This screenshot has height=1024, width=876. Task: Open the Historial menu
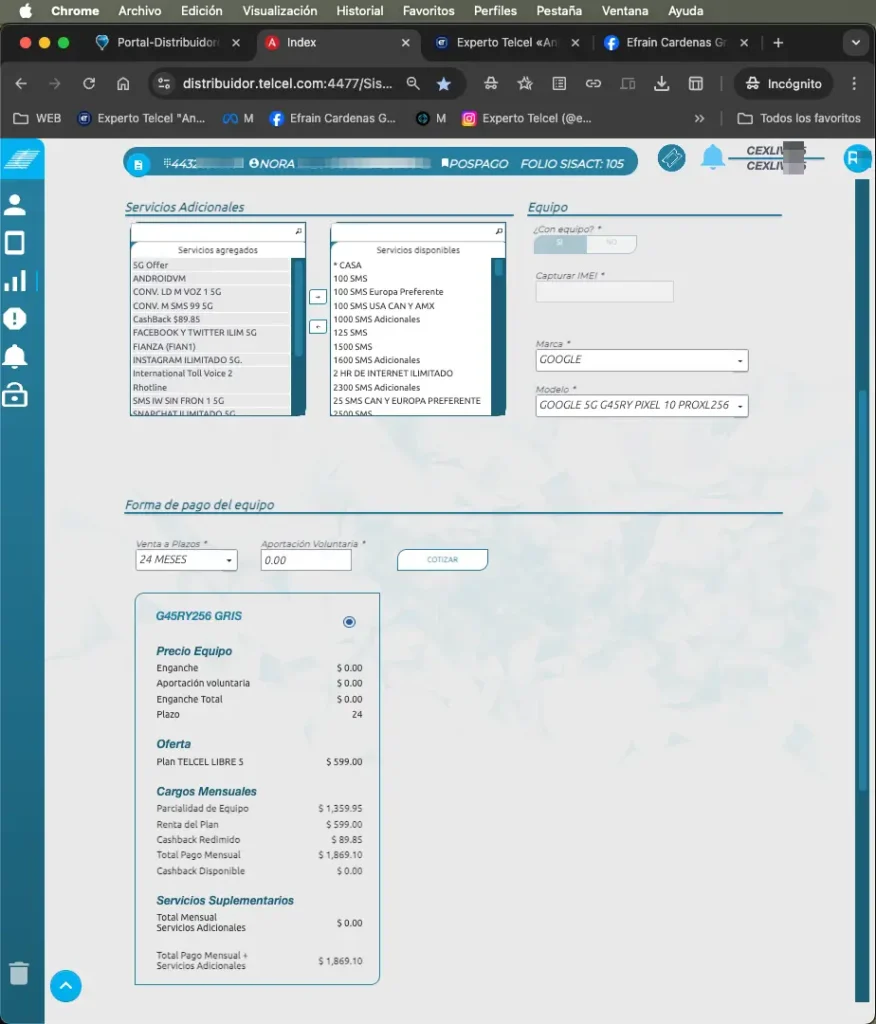pos(359,11)
